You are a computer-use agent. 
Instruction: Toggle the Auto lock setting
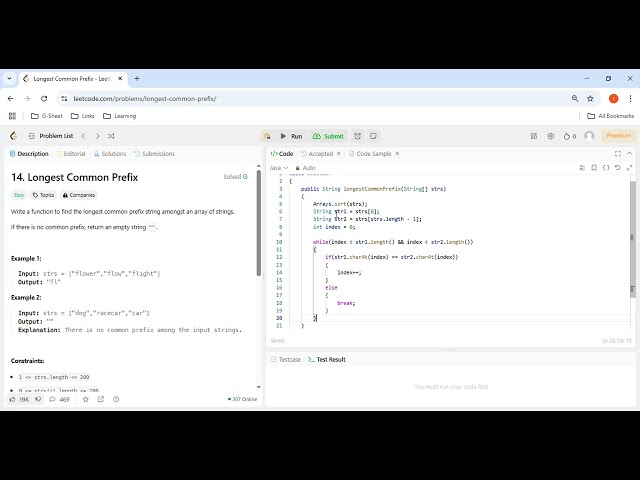[305, 168]
